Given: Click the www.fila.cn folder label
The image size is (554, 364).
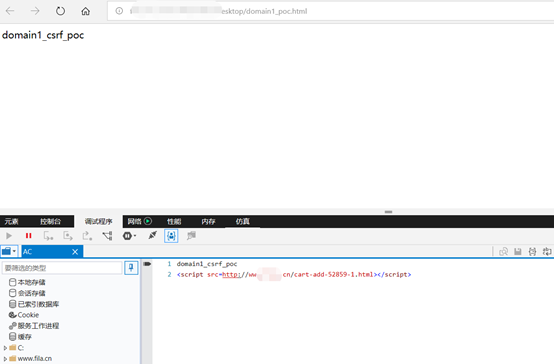Looking at the screenshot, I should [x=35, y=358].
